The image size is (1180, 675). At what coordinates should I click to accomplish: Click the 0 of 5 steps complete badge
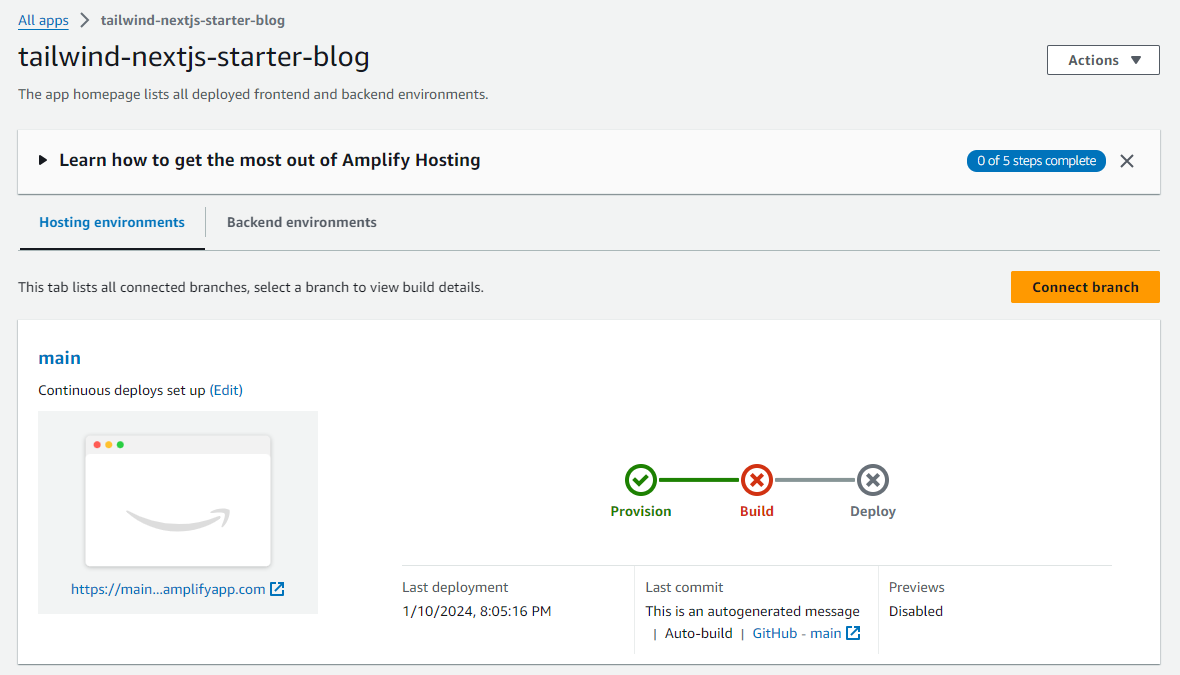click(x=1036, y=161)
